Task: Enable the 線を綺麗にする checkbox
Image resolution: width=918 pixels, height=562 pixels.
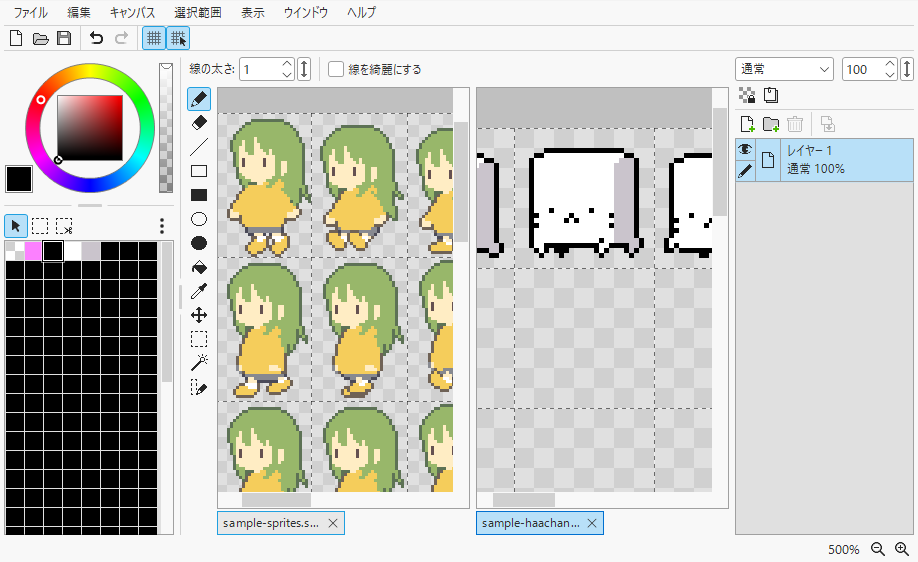Action: tap(336, 69)
